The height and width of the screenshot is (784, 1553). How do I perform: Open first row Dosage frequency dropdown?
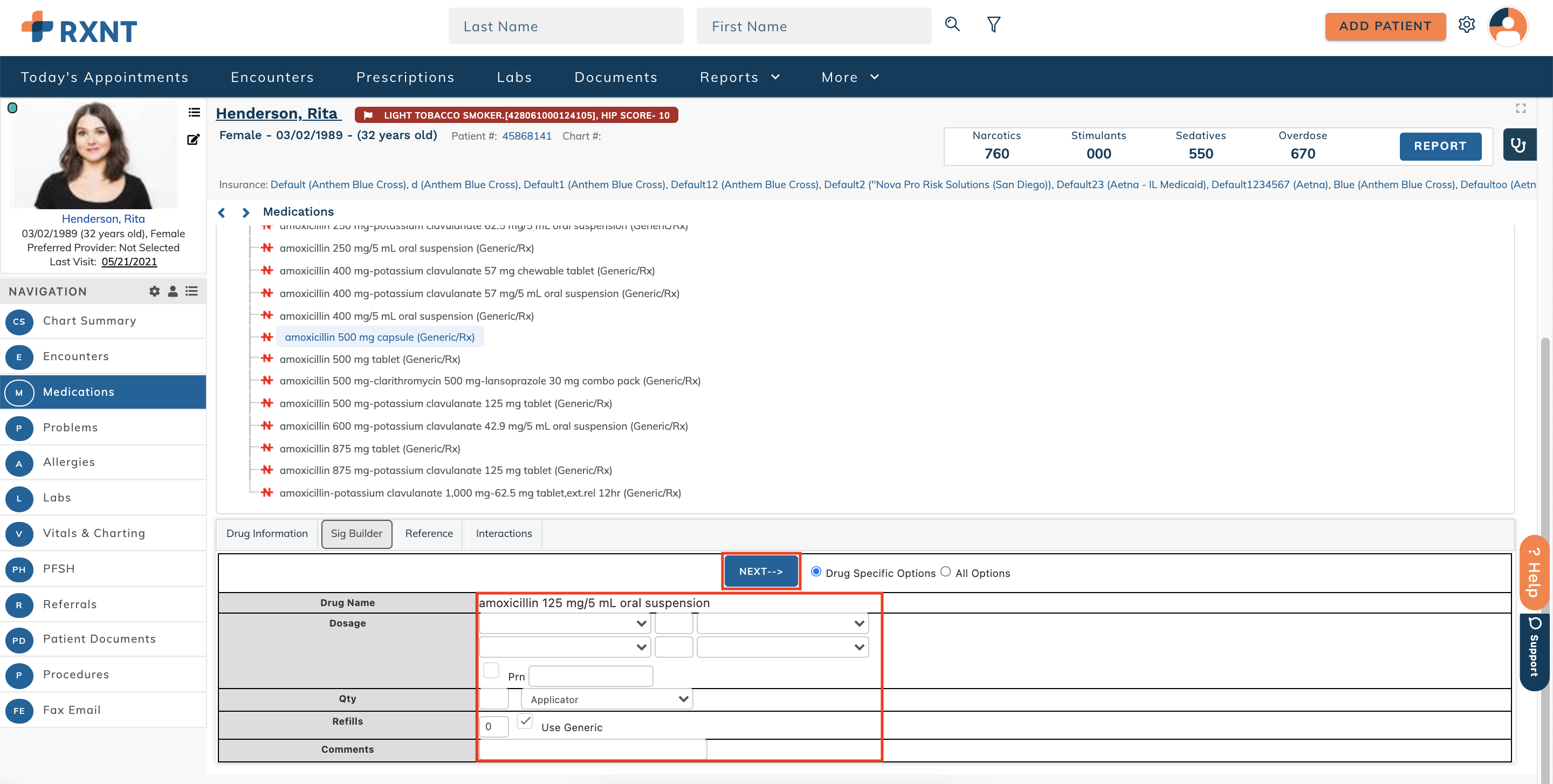(x=782, y=623)
